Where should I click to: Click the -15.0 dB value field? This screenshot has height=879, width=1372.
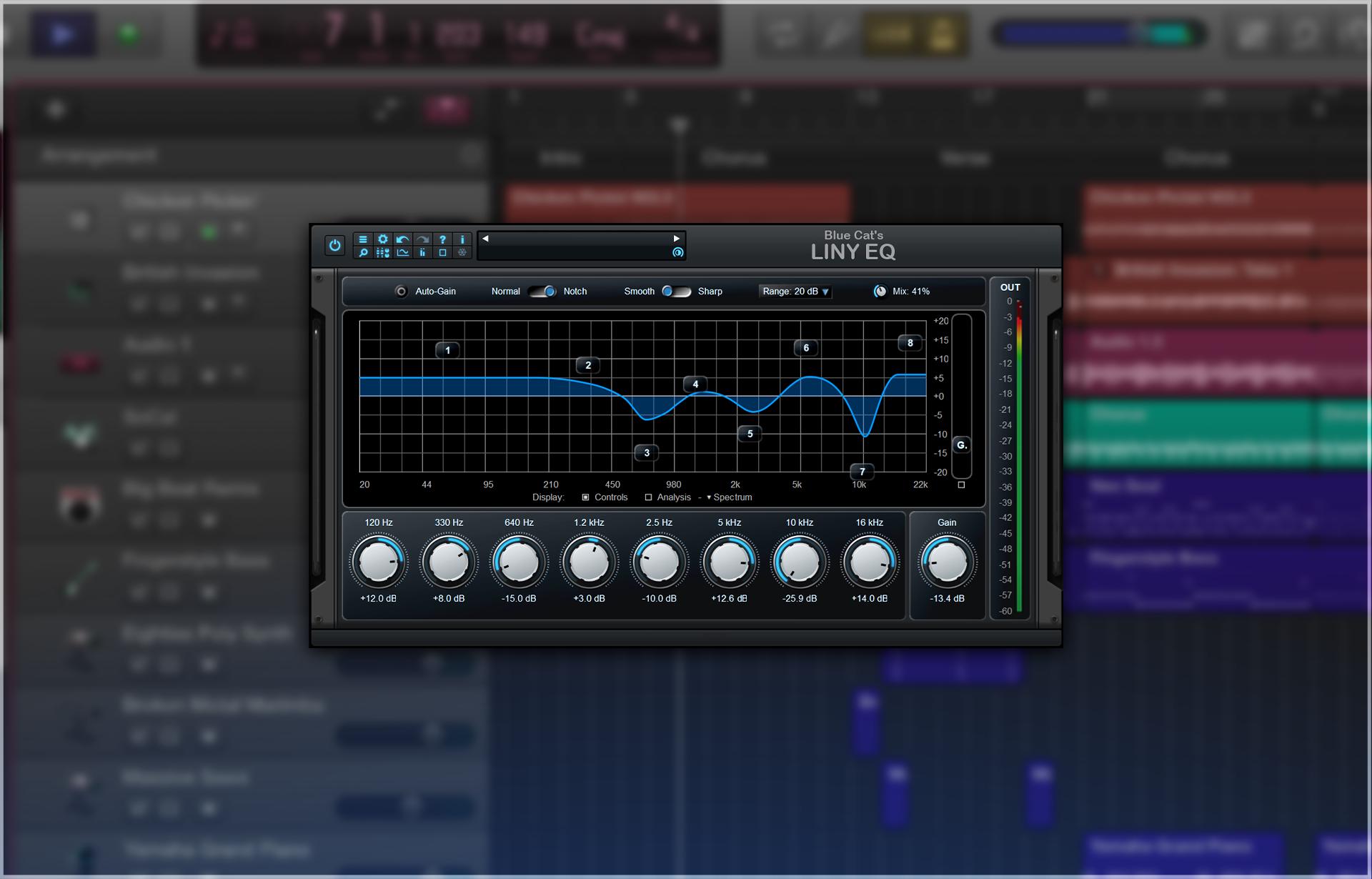click(519, 599)
